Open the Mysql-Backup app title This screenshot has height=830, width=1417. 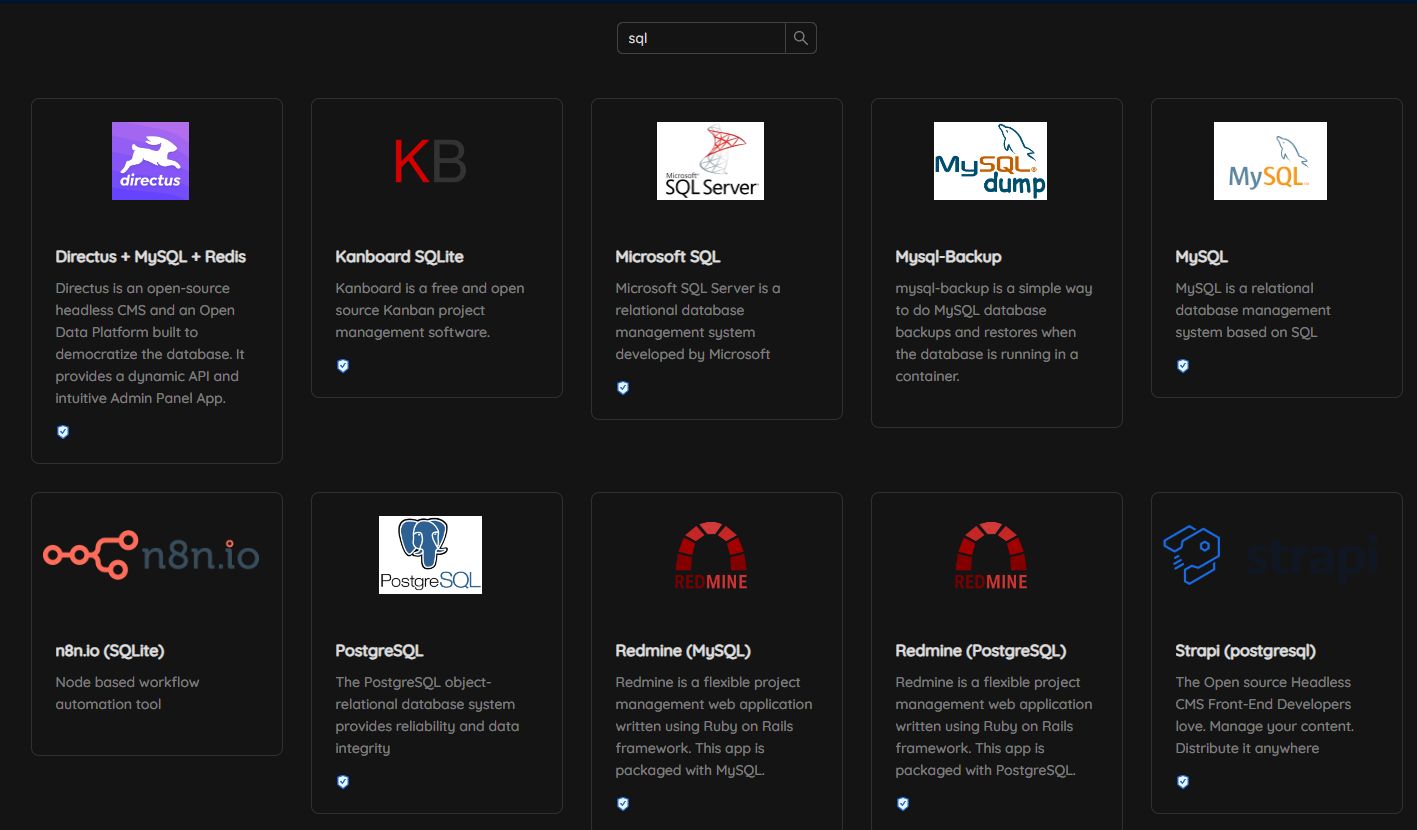[x=948, y=257]
